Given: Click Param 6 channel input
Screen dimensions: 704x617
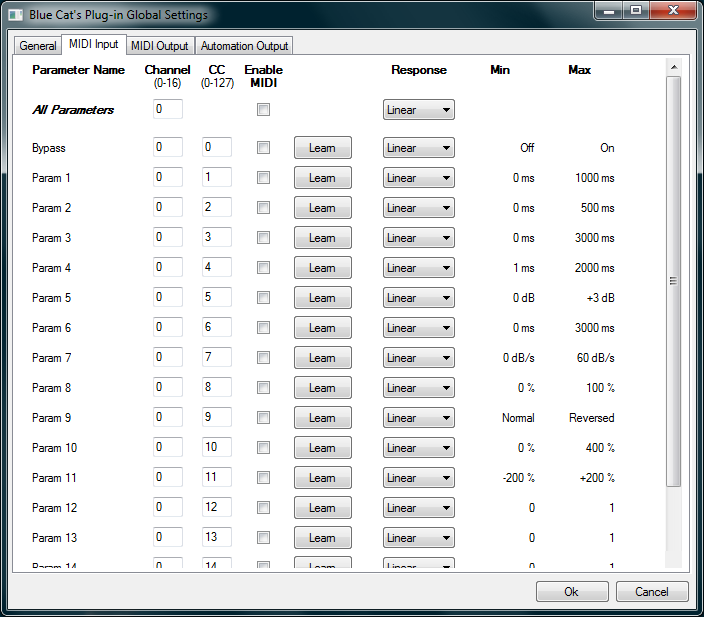Looking at the screenshot, I should pos(167,327).
